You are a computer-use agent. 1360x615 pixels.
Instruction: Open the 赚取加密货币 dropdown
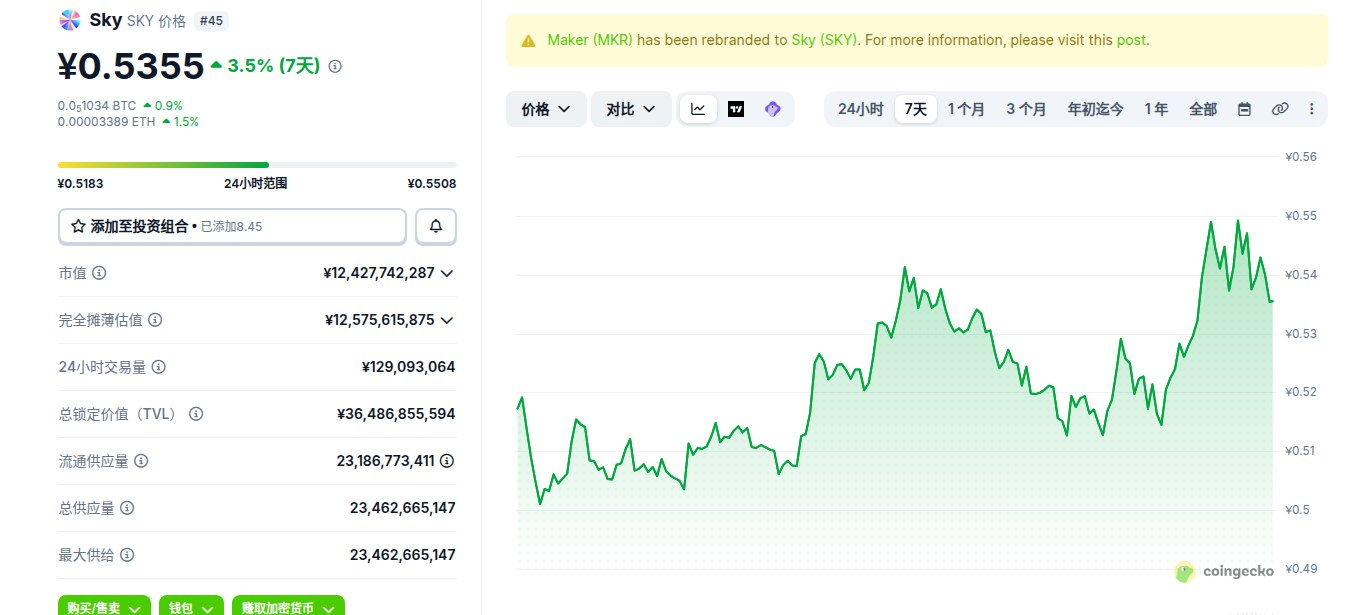click(x=288, y=606)
